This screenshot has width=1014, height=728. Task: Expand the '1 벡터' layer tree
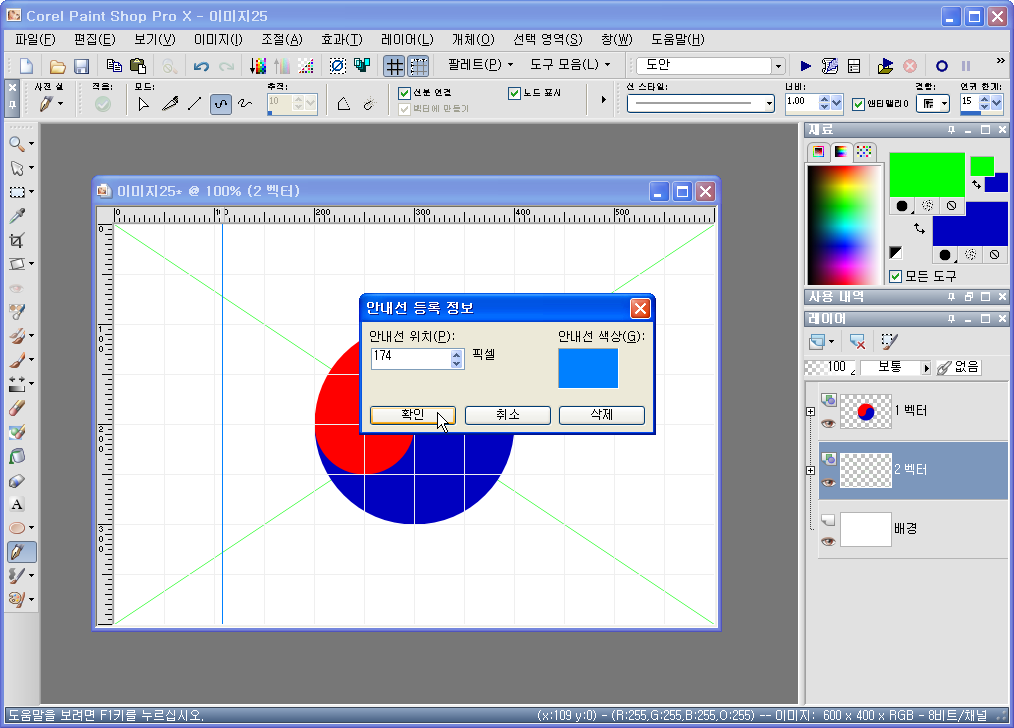tap(811, 411)
